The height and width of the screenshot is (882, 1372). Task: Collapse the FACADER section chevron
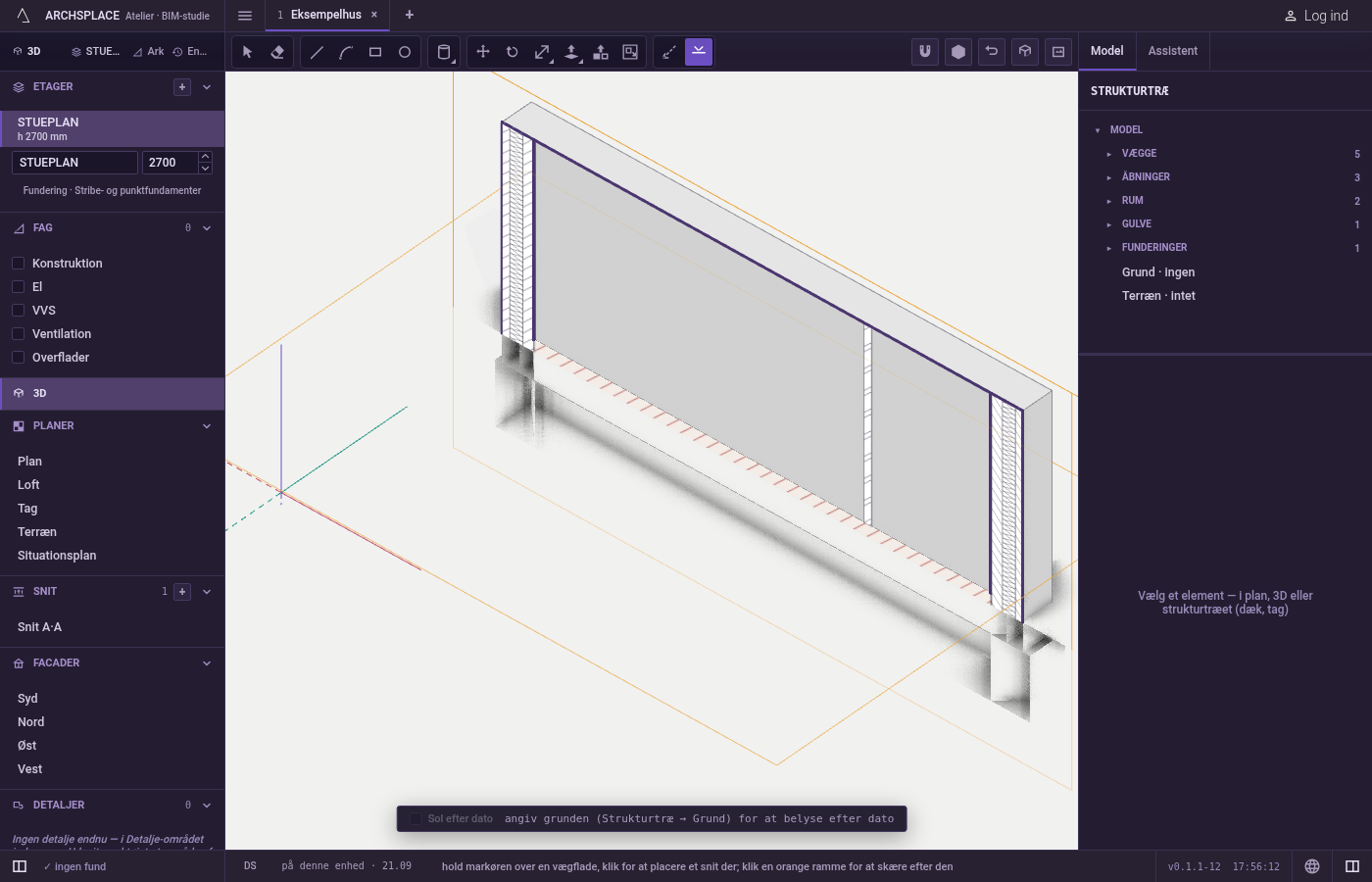pyautogui.click(x=207, y=663)
